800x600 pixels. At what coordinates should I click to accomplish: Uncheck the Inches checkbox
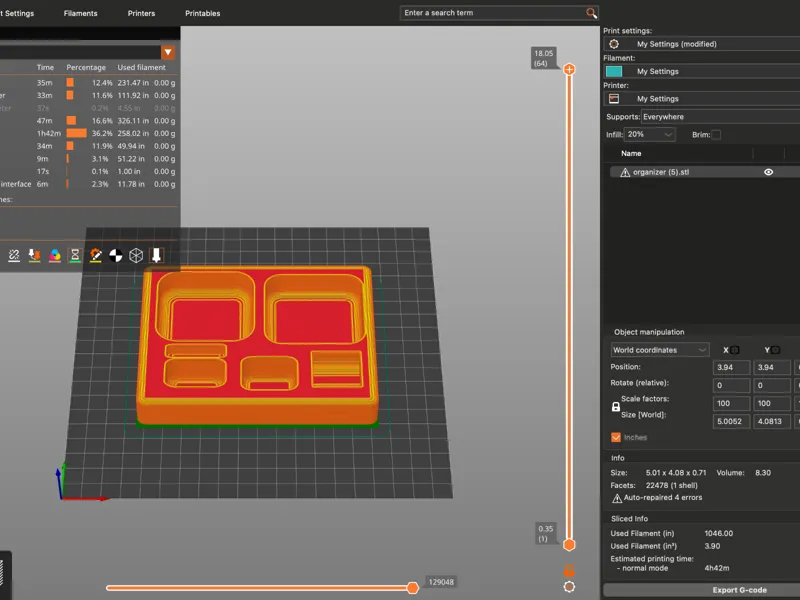click(x=616, y=437)
